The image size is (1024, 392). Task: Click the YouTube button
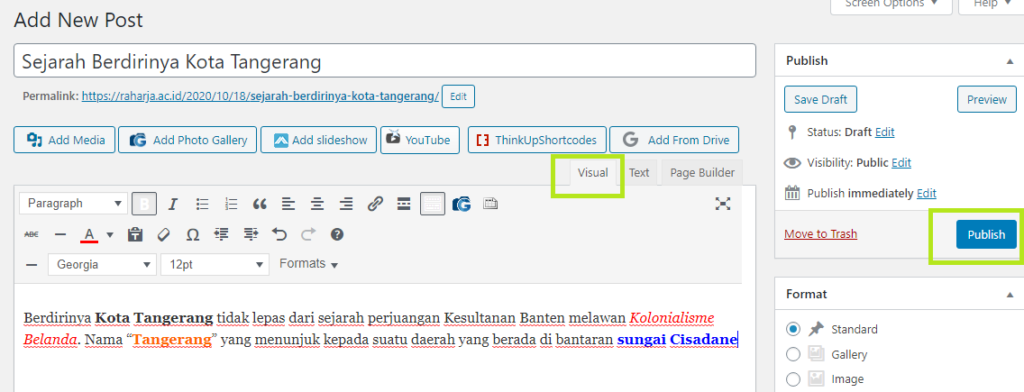[x=420, y=140]
